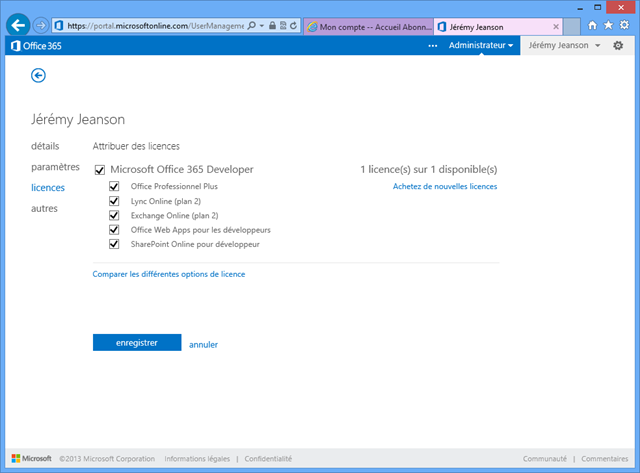
Task: Select the Jérémy Jeanson browser tab
Action: coord(498,27)
